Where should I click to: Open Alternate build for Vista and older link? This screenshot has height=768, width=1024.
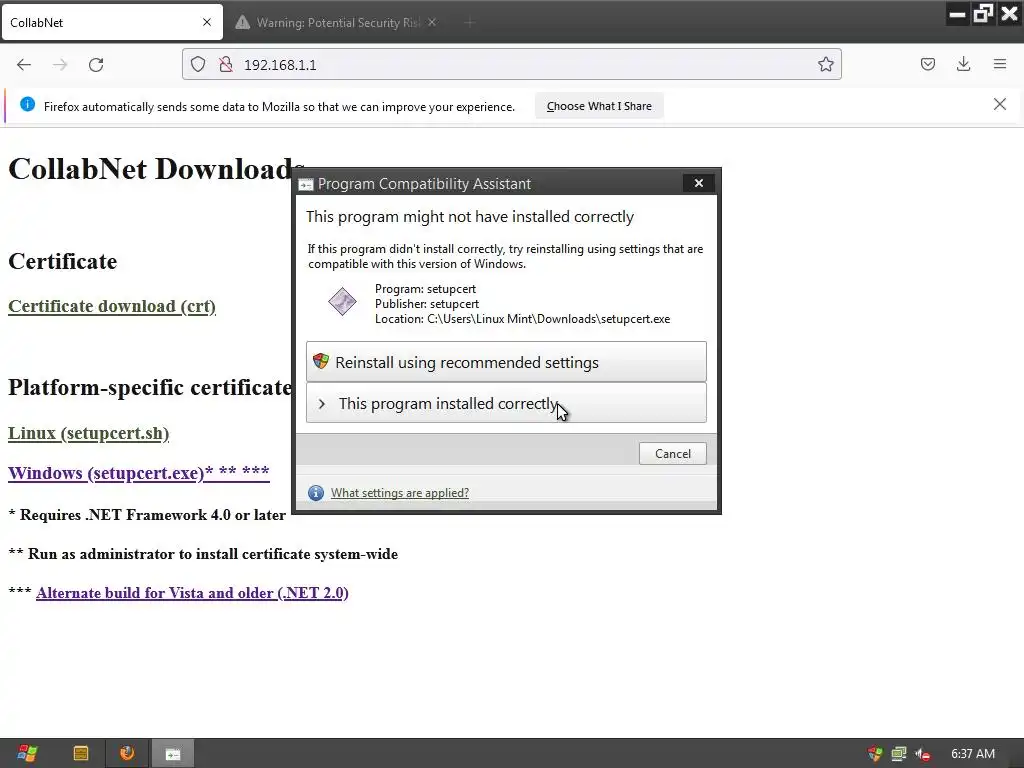(192, 593)
